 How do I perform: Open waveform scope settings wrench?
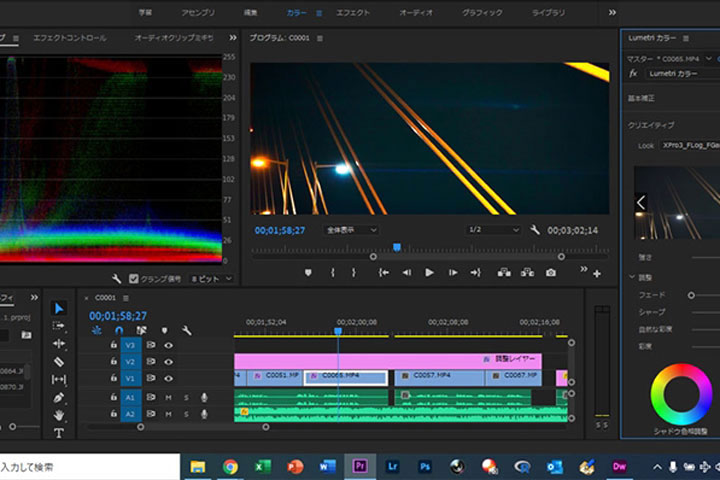coord(116,278)
